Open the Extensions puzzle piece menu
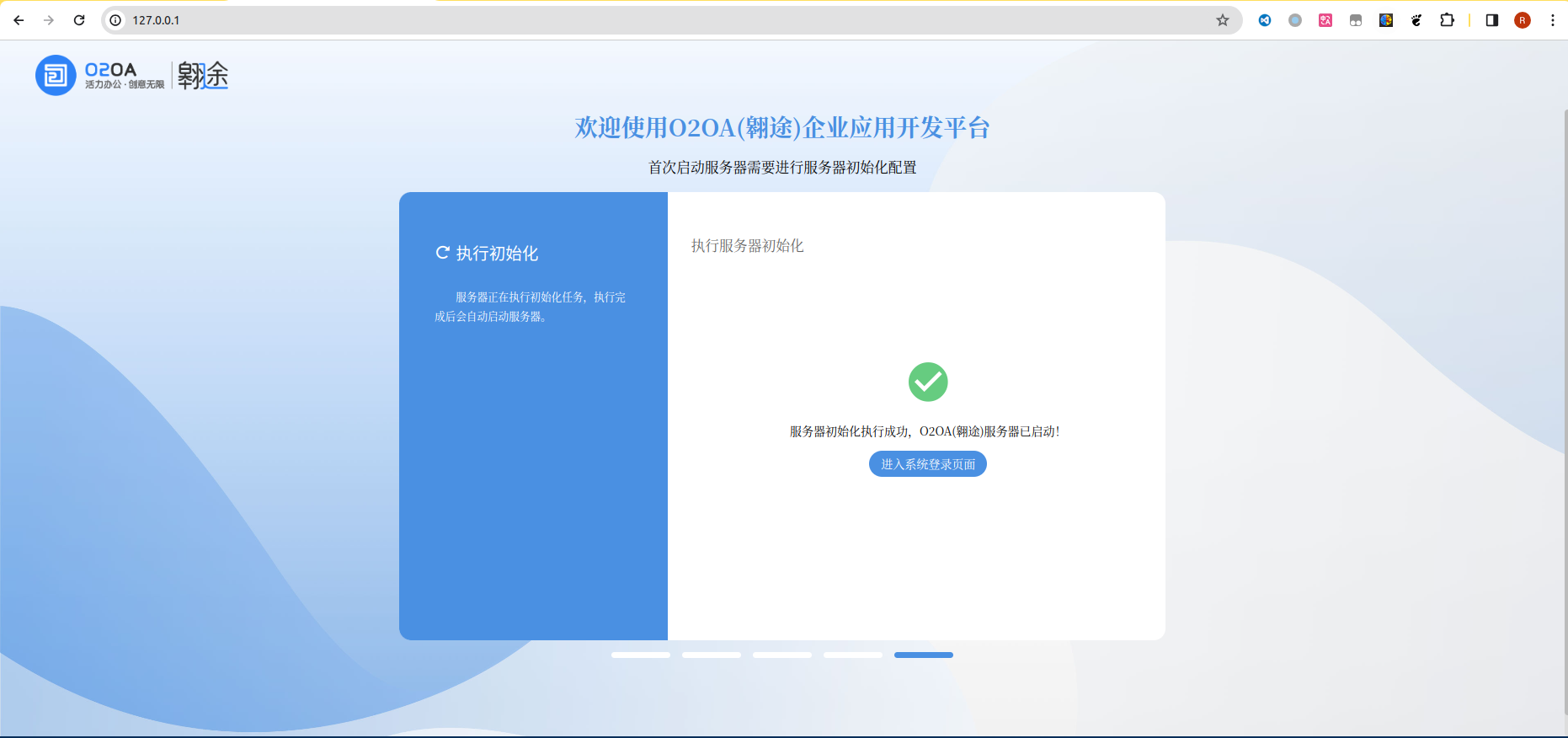 pyautogui.click(x=1447, y=20)
